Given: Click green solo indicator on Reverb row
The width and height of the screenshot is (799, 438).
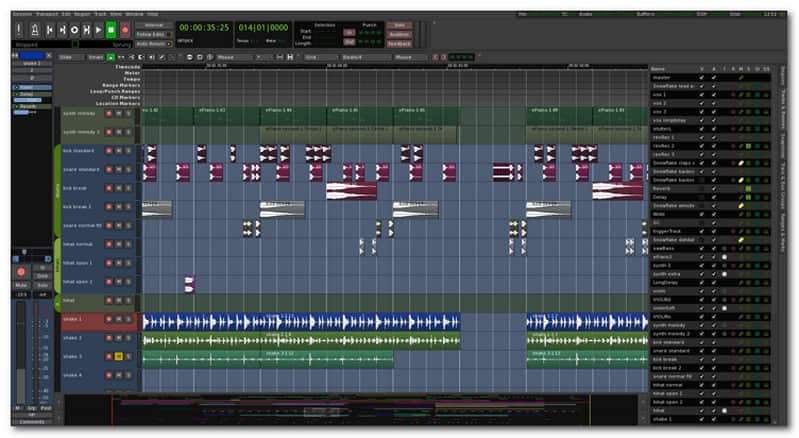Looking at the screenshot, I should pyautogui.click(x=749, y=188).
